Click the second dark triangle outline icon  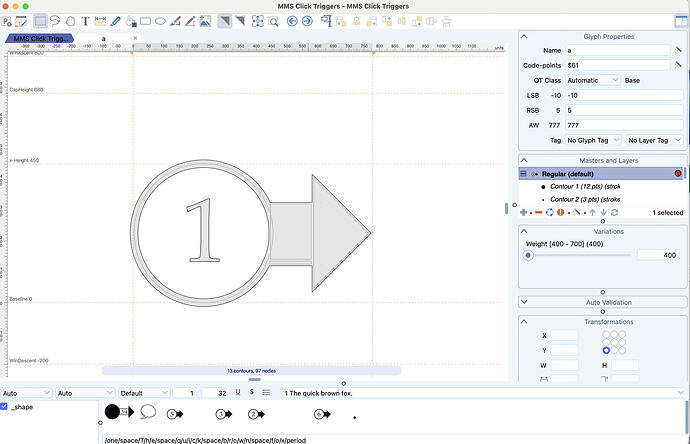click(240, 21)
